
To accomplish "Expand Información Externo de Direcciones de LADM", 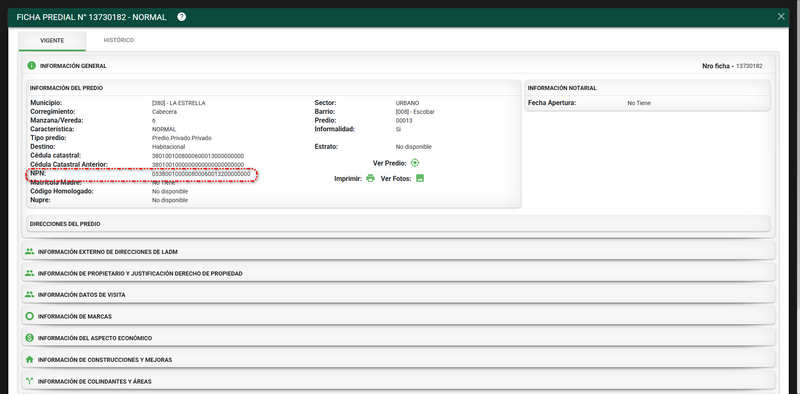I will [x=398, y=252].
